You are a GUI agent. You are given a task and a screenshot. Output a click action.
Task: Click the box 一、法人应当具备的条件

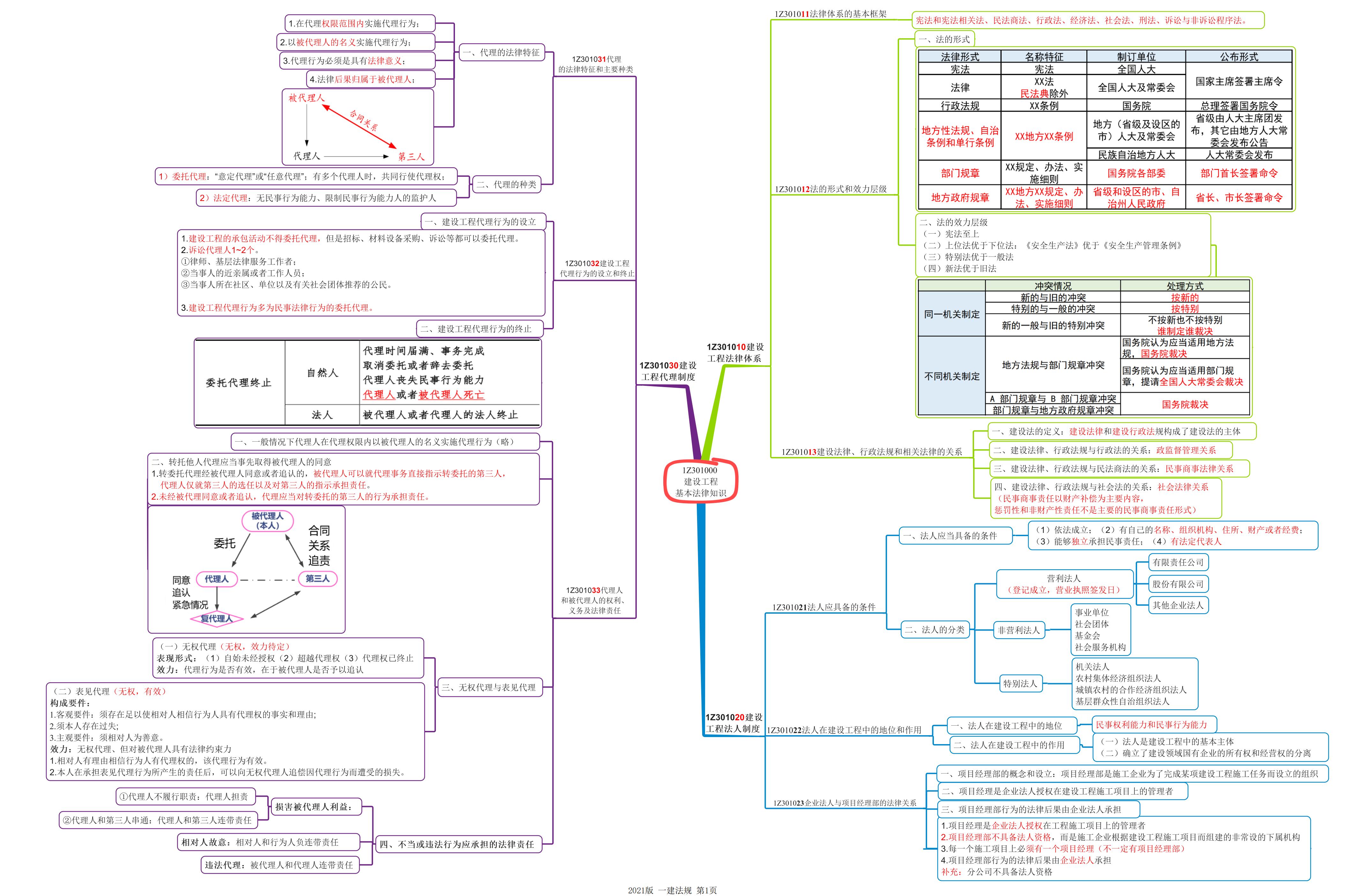click(956, 535)
